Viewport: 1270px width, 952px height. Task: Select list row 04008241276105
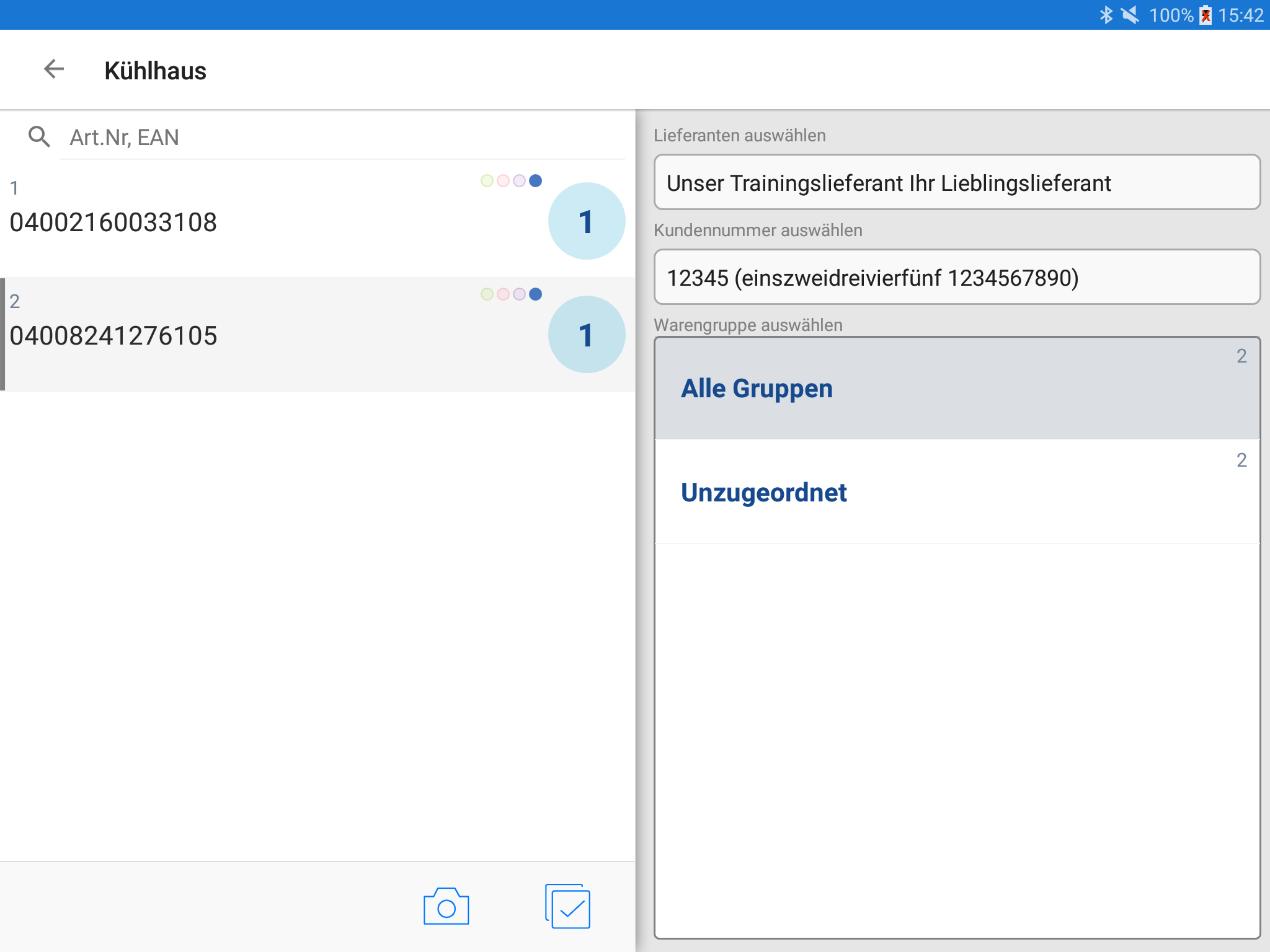[x=248, y=335]
